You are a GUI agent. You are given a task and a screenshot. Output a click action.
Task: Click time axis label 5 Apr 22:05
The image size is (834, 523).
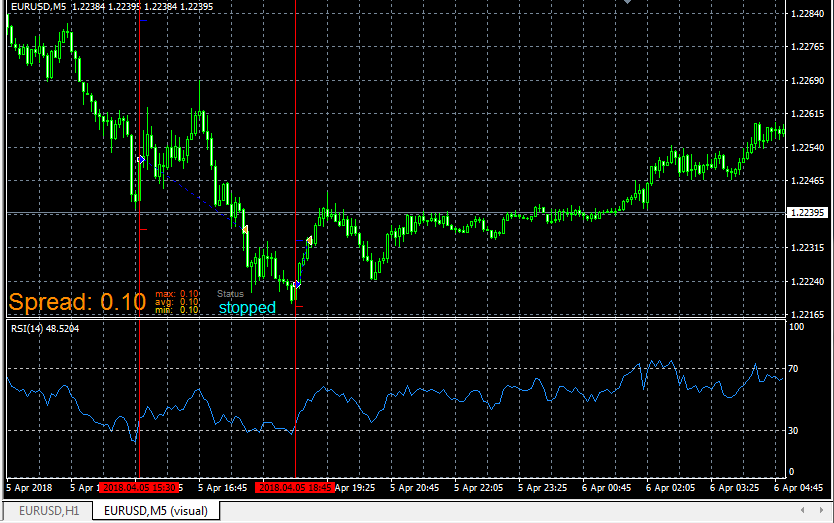(478, 487)
